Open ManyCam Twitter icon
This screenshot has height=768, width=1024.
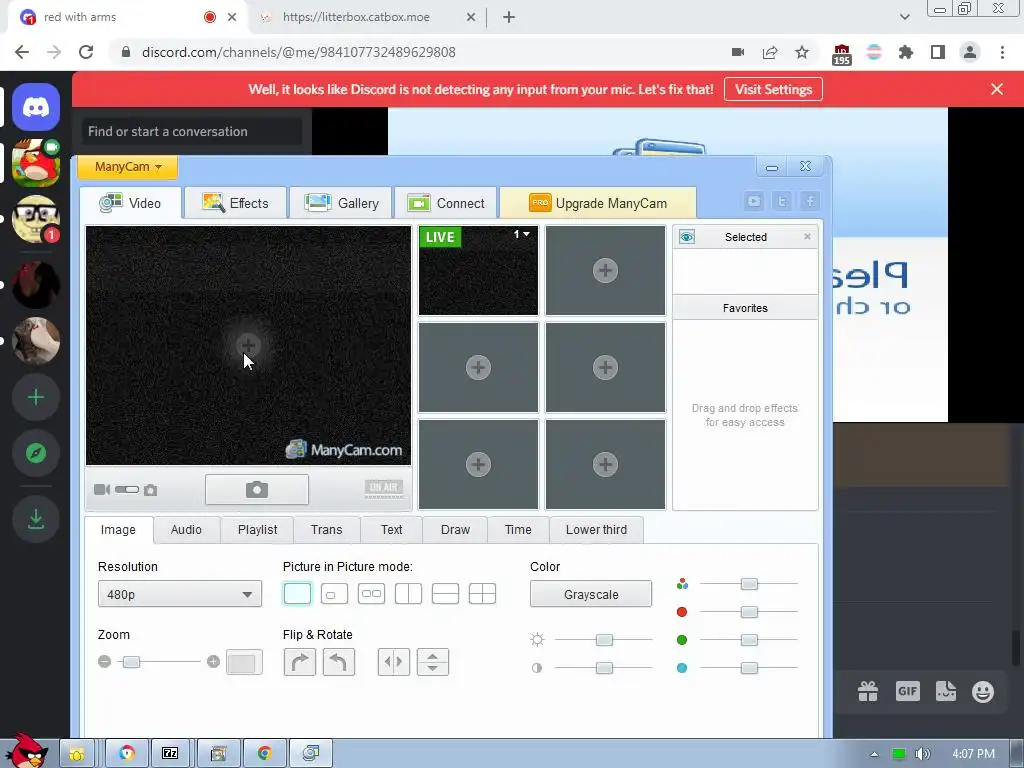782,201
